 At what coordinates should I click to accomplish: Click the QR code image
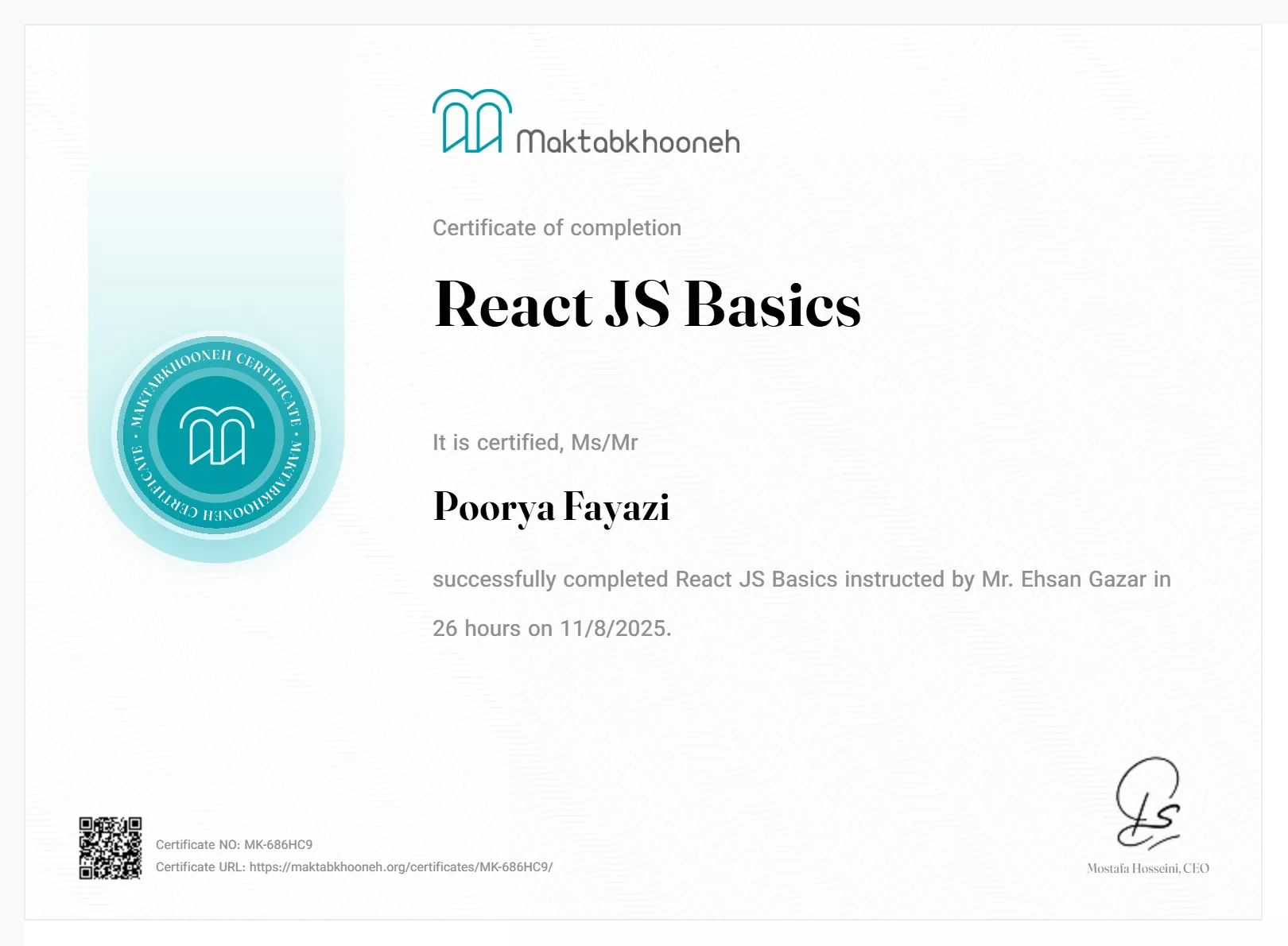pyautogui.click(x=111, y=848)
